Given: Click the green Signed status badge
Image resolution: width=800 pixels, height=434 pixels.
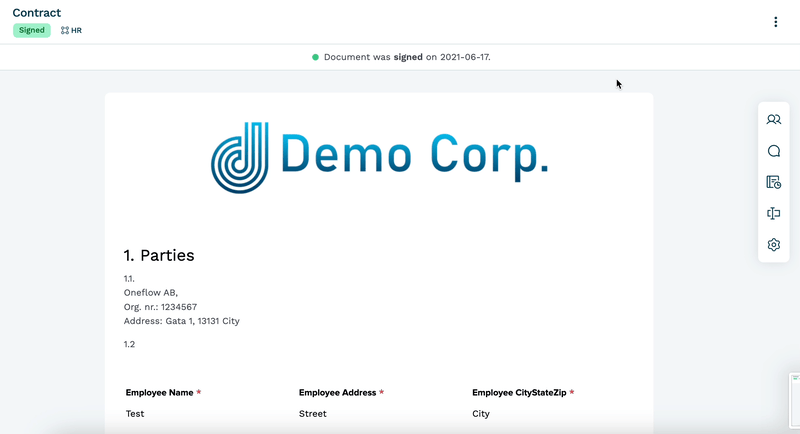Looking at the screenshot, I should click(x=32, y=30).
